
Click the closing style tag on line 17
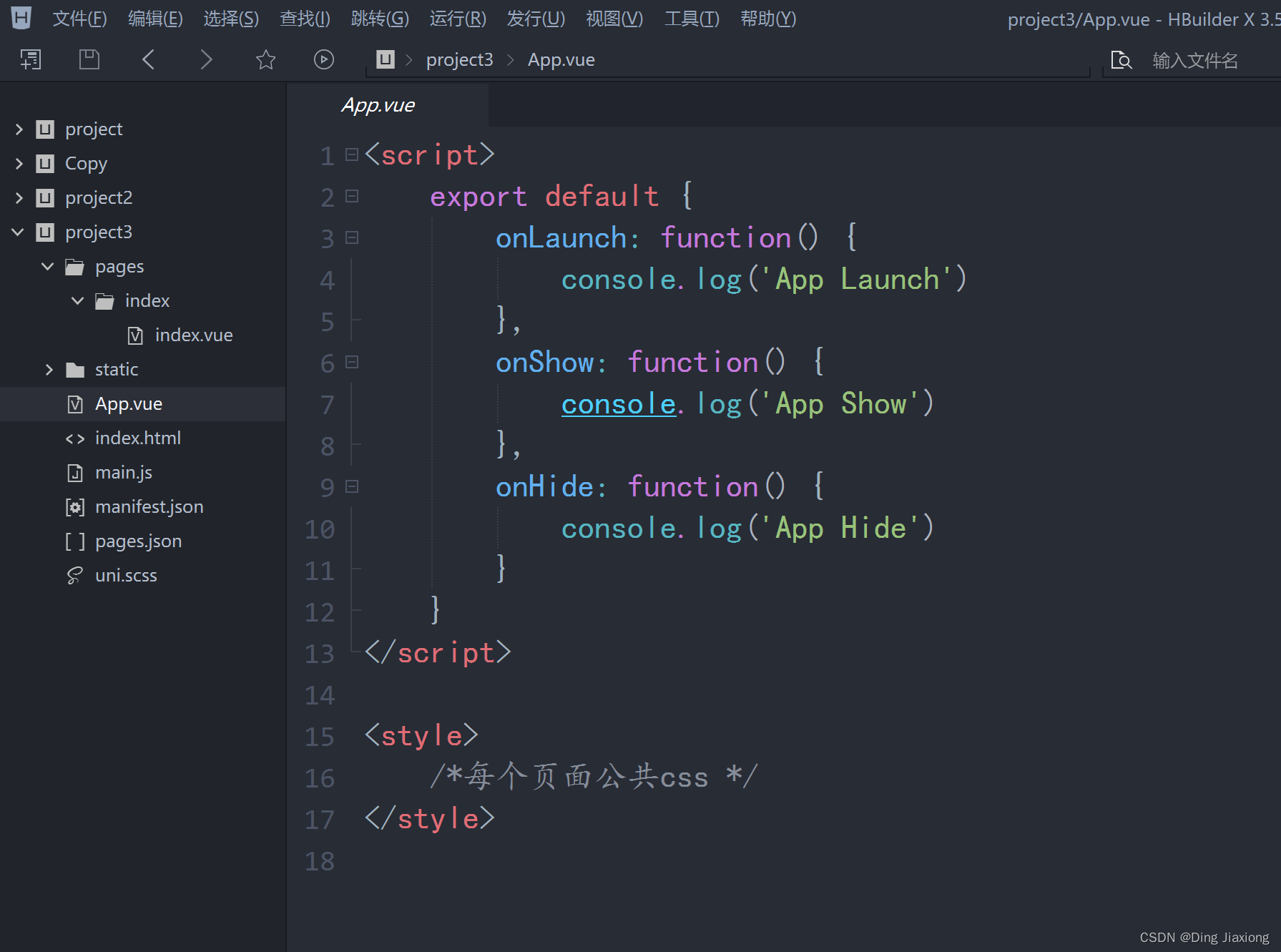tap(430, 819)
